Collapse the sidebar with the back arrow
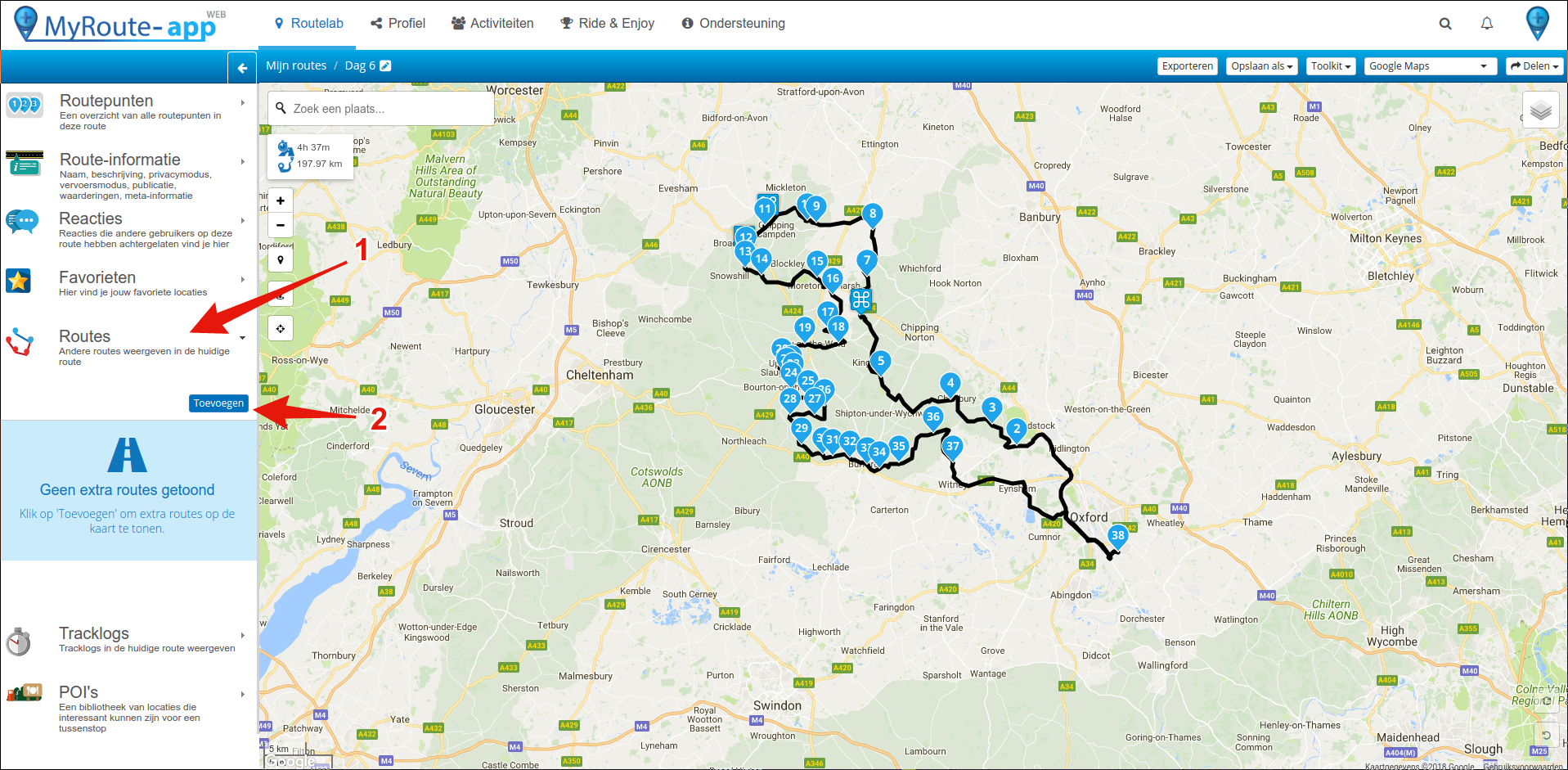 pos(242,68)
